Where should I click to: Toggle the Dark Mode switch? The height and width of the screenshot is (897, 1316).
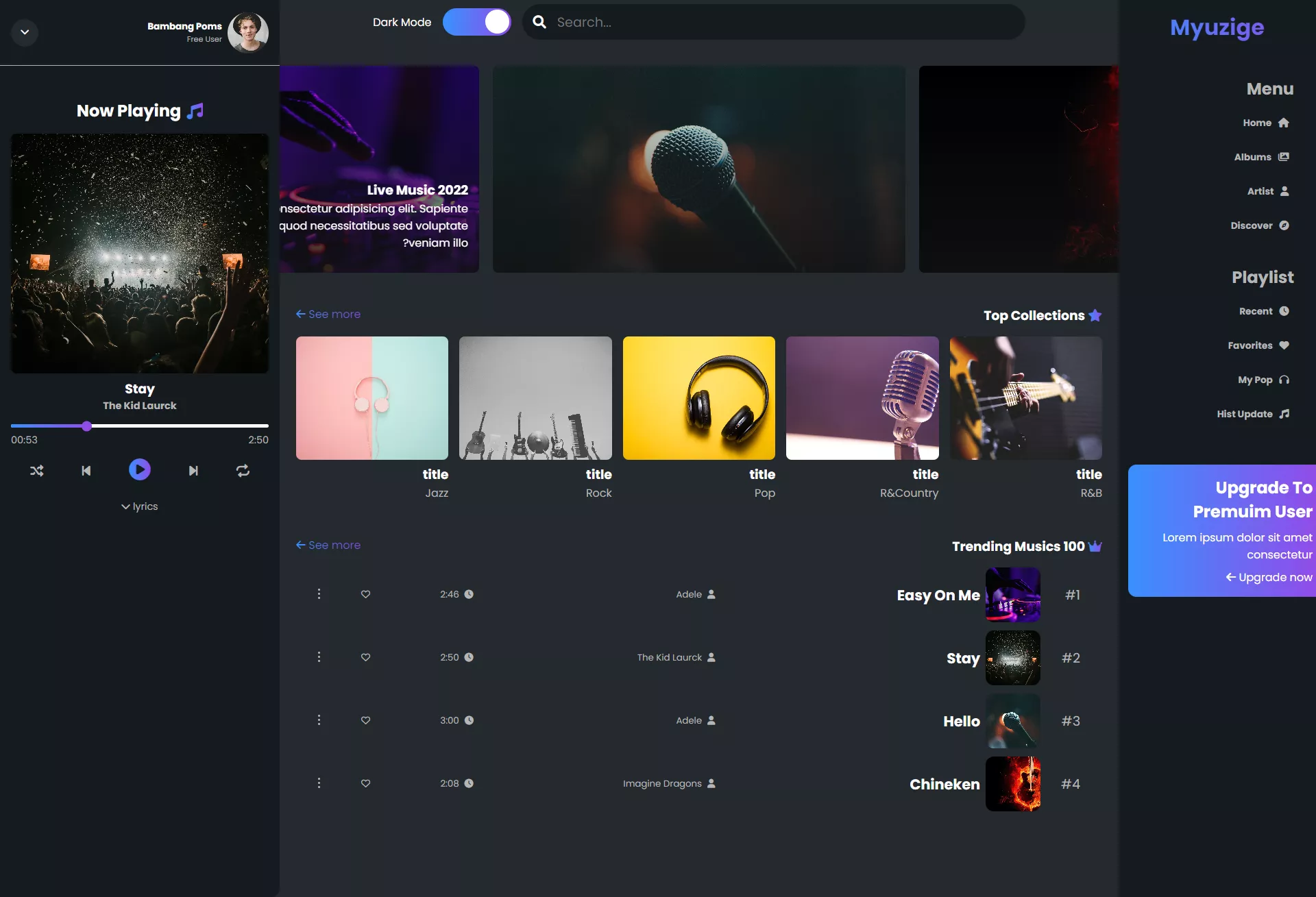click(x=476, y=22)
